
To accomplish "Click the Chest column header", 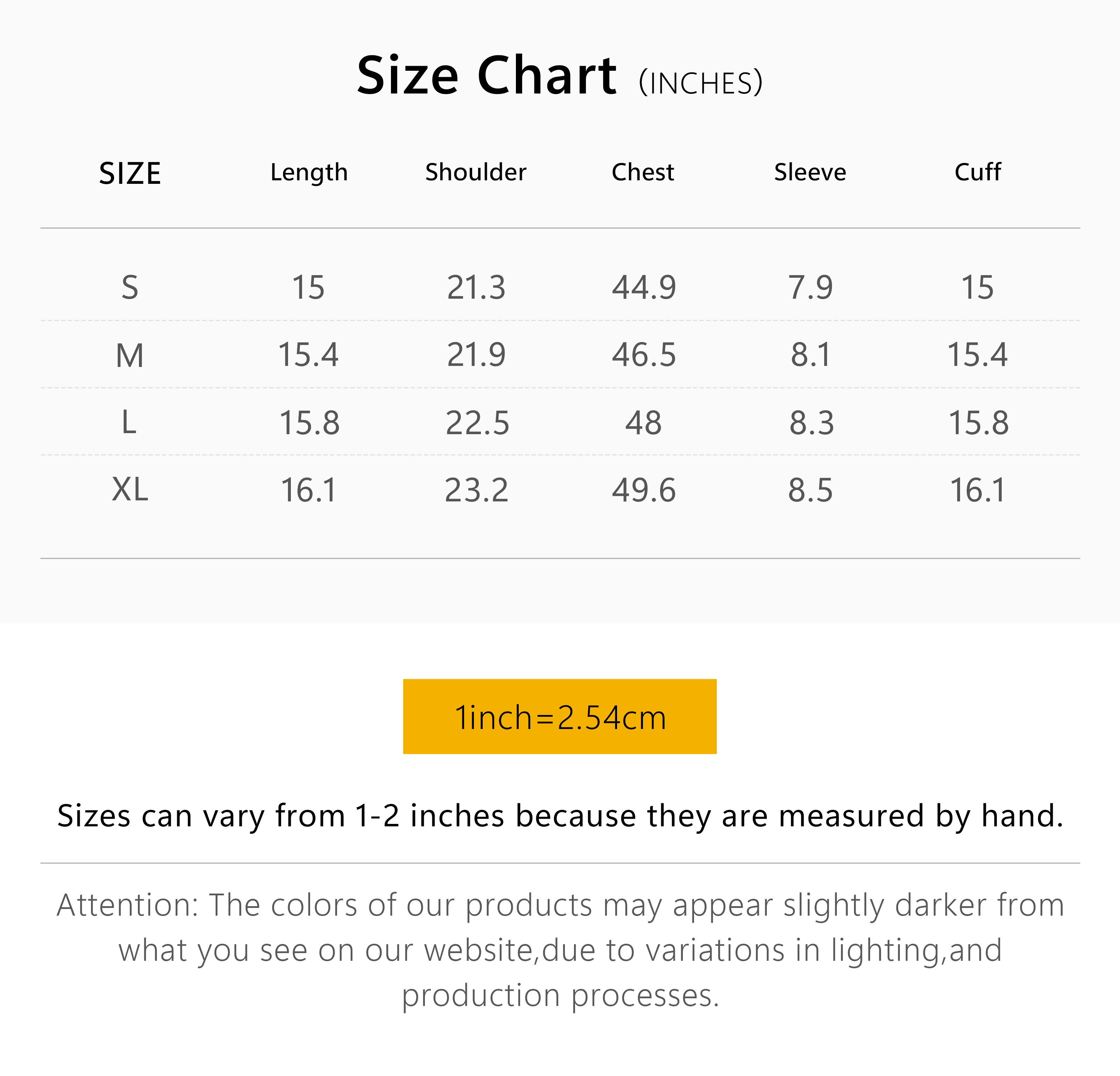I will (643, 172).
